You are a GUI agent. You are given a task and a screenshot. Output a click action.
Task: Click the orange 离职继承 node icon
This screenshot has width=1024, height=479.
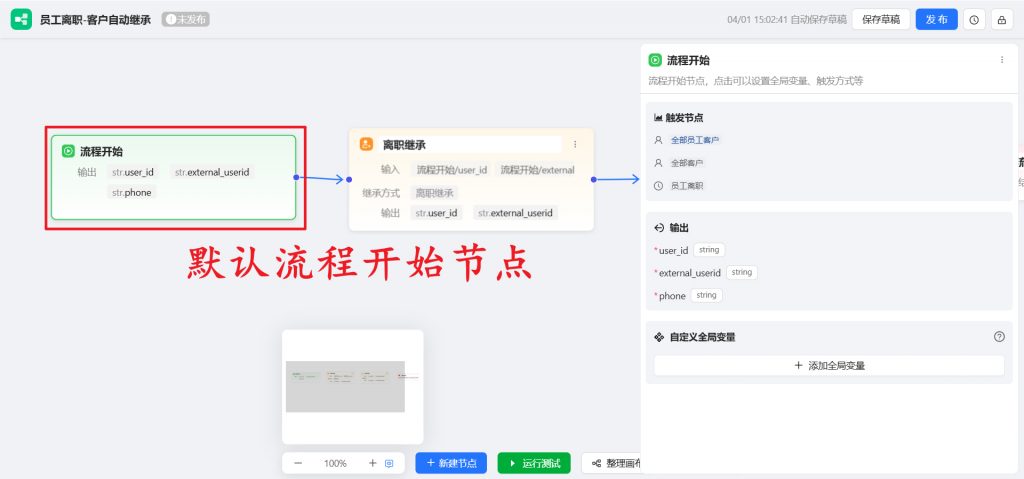coord(366,144)
